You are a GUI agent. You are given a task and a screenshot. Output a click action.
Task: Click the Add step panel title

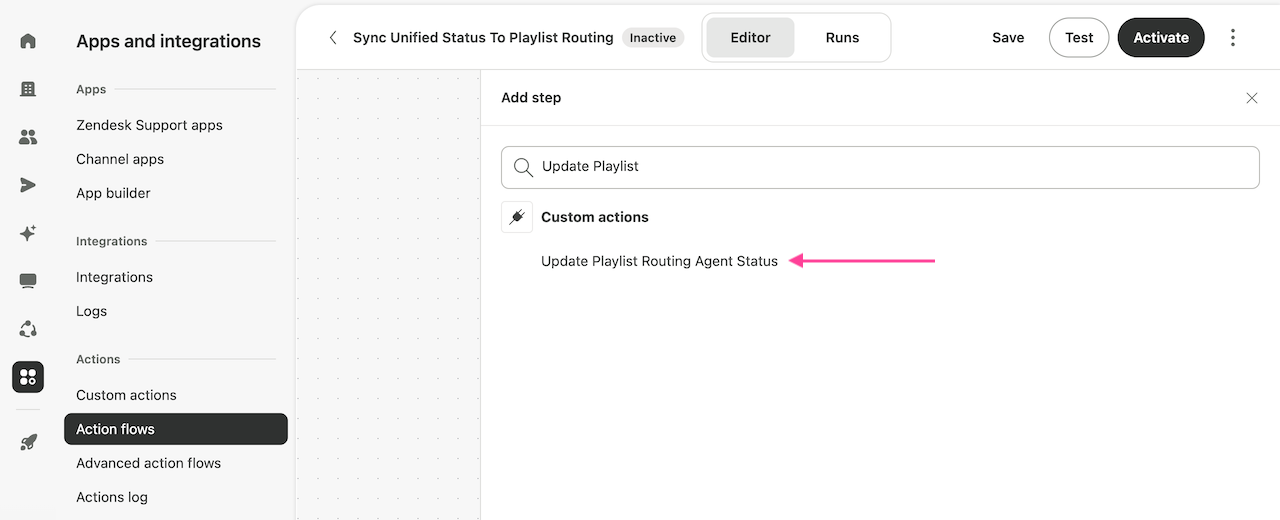(531, 98)
